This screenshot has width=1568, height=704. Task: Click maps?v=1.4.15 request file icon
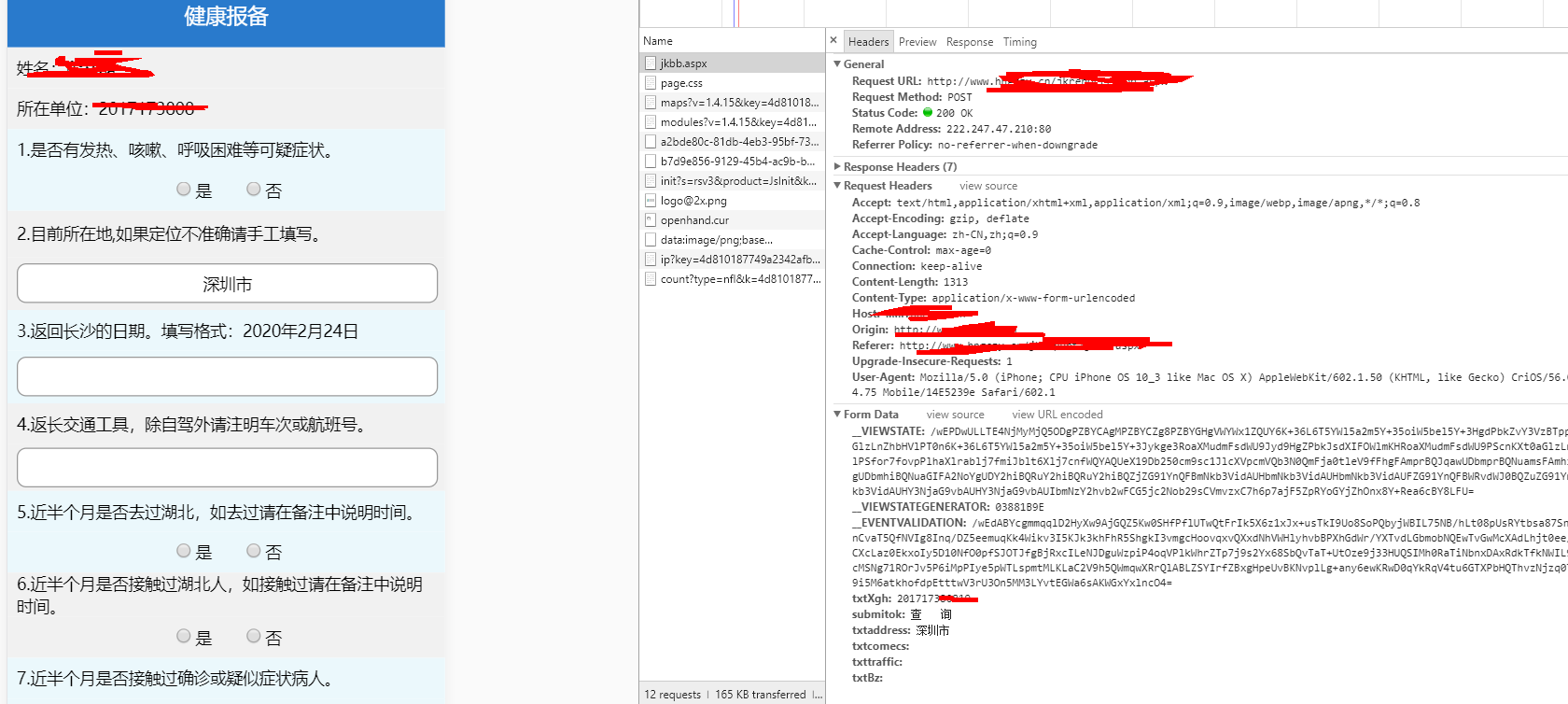pos(651,103)
